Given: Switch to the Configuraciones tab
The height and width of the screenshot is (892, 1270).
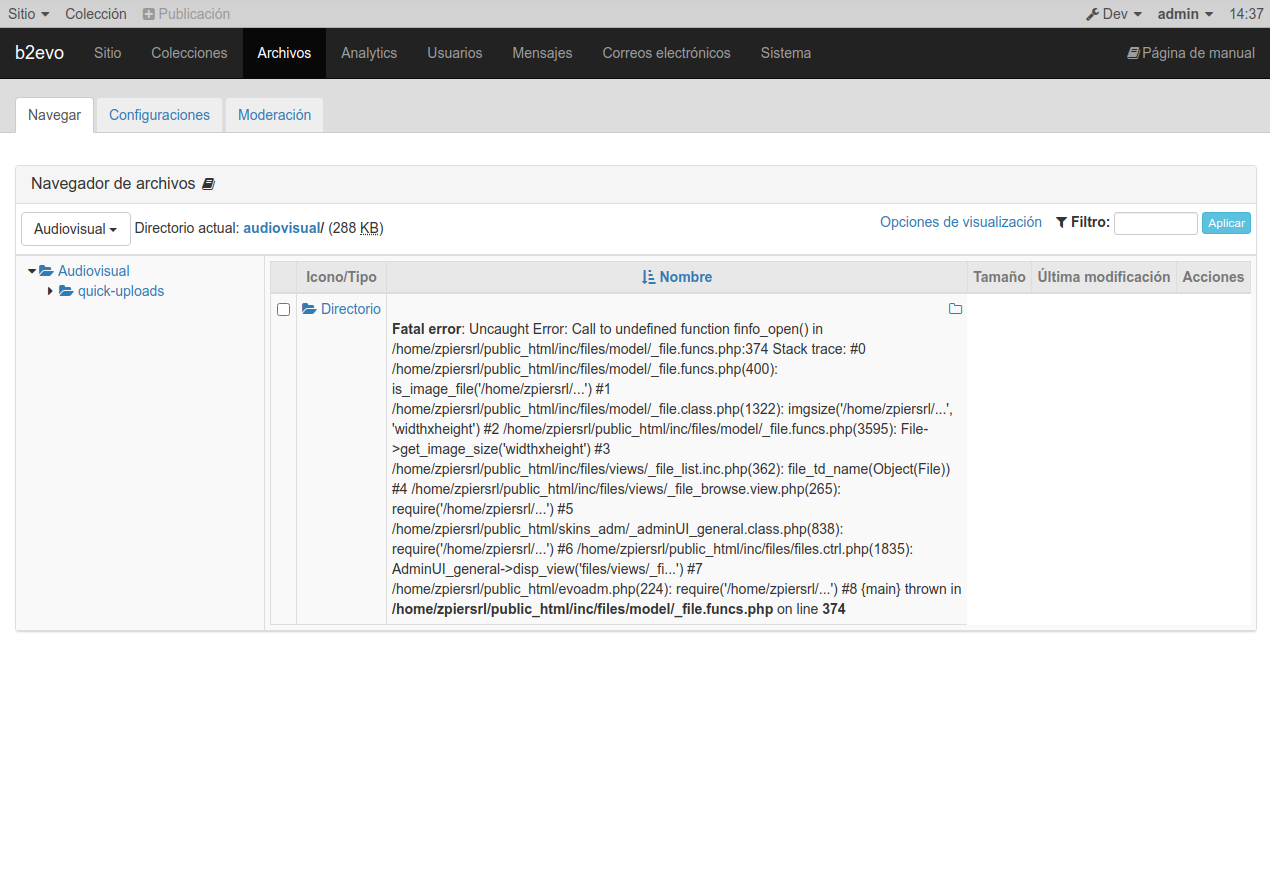Looking at the screenshot, I should click(160, 115).
